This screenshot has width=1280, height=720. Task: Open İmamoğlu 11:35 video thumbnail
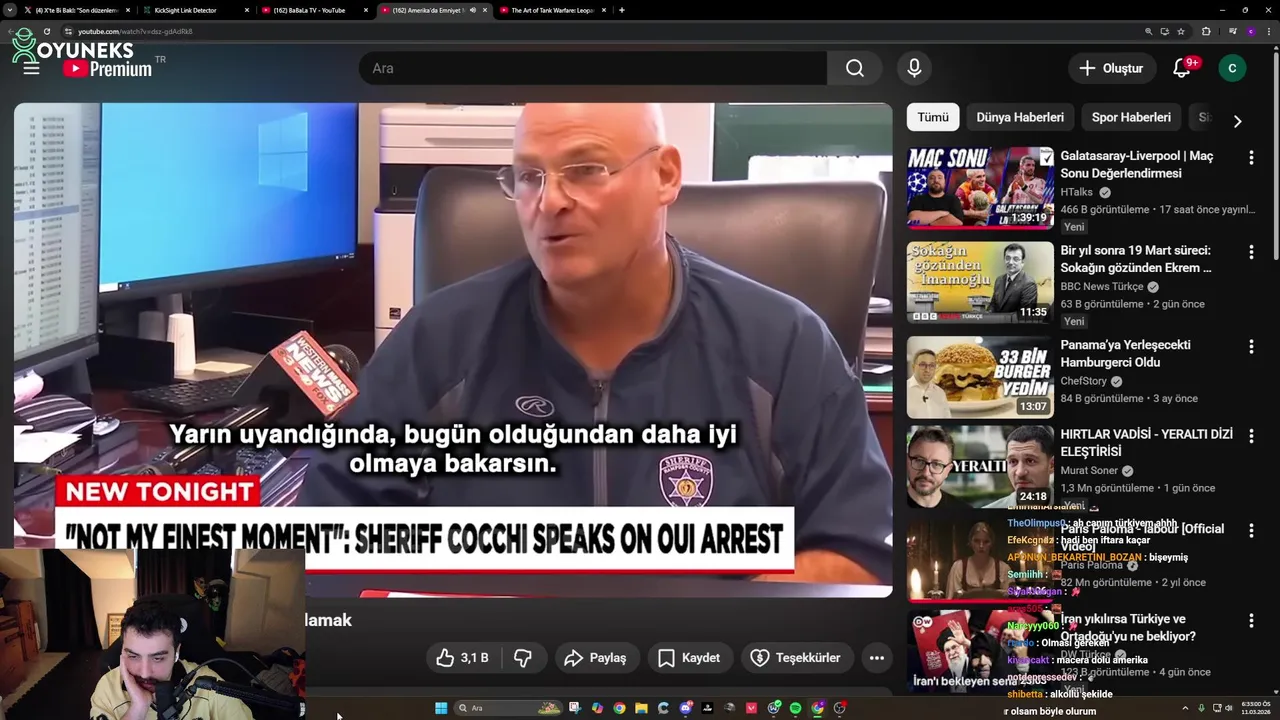(x=980, y=282)
